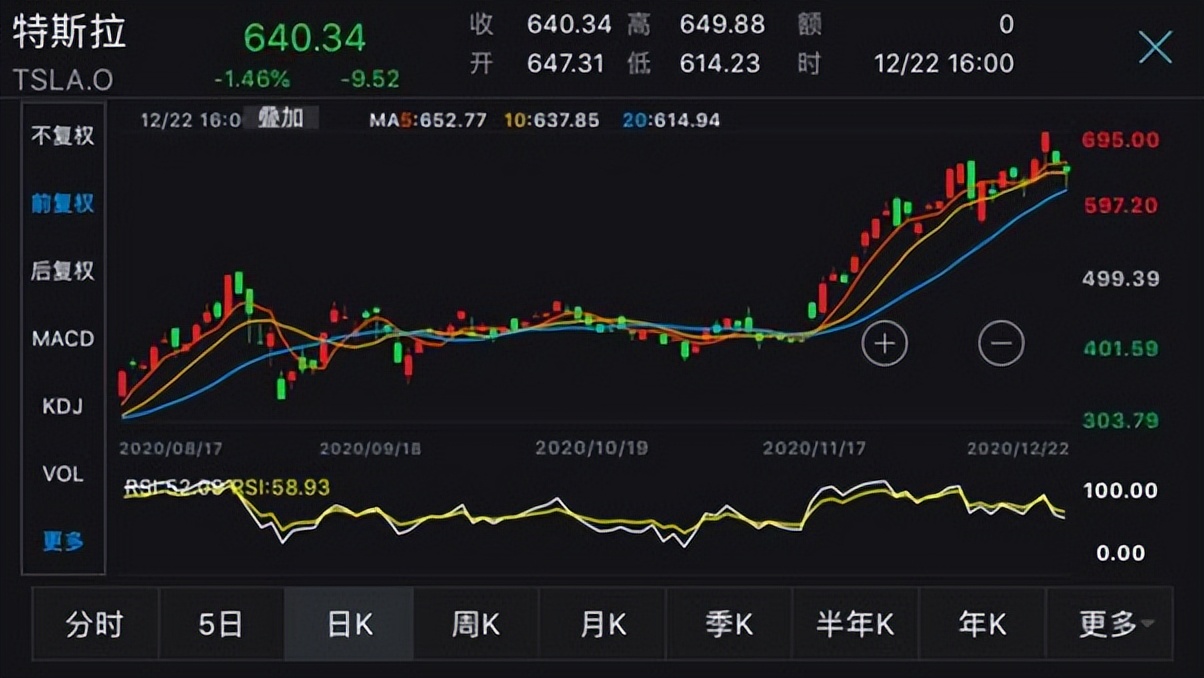Click the 499.39 price axis label
This screenshot has width=1204, height=678.
1121,278
